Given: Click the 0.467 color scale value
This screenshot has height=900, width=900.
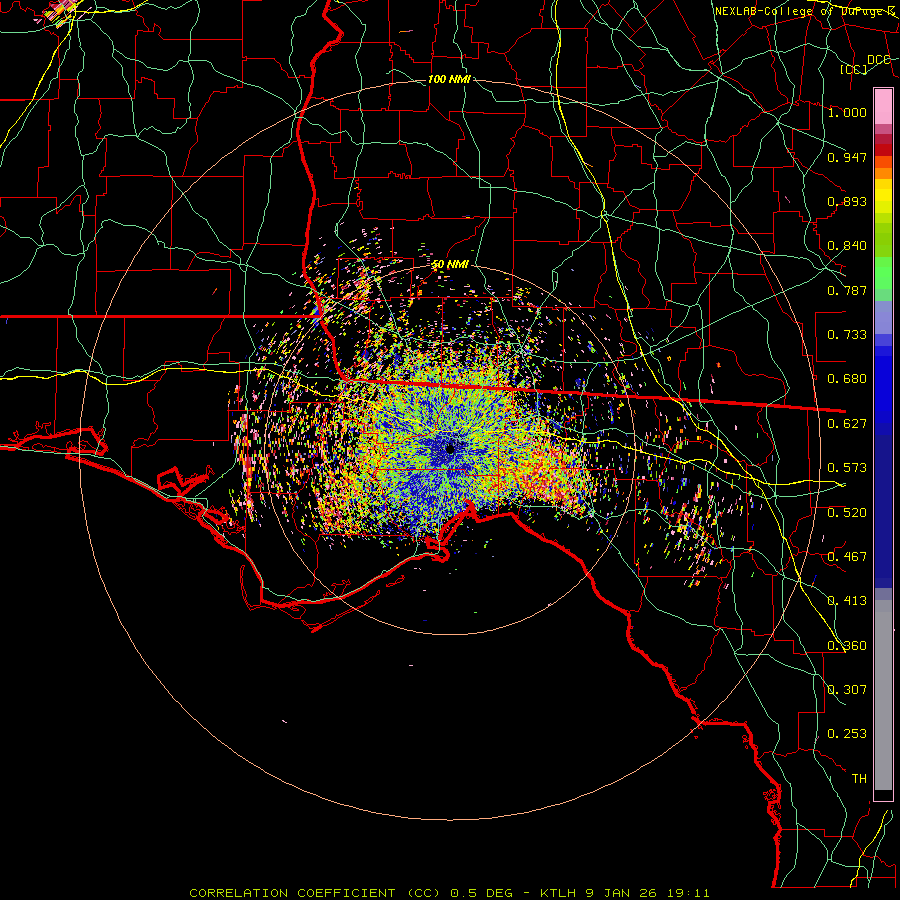Looking at the screenshot, I should pos(847,557).
